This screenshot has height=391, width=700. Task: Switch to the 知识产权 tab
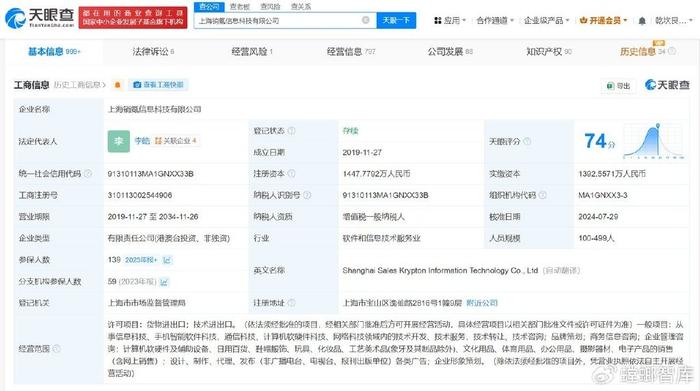(x=549, y=52)
